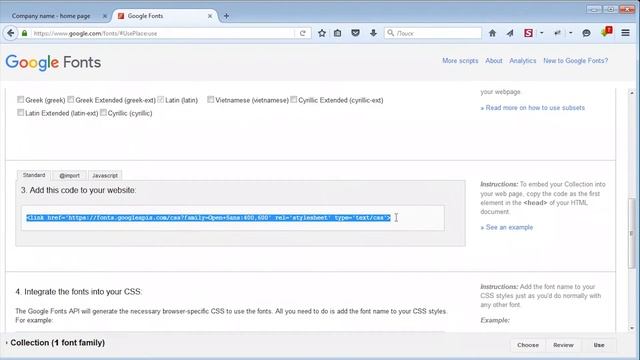Open the More scripts link

460,61
